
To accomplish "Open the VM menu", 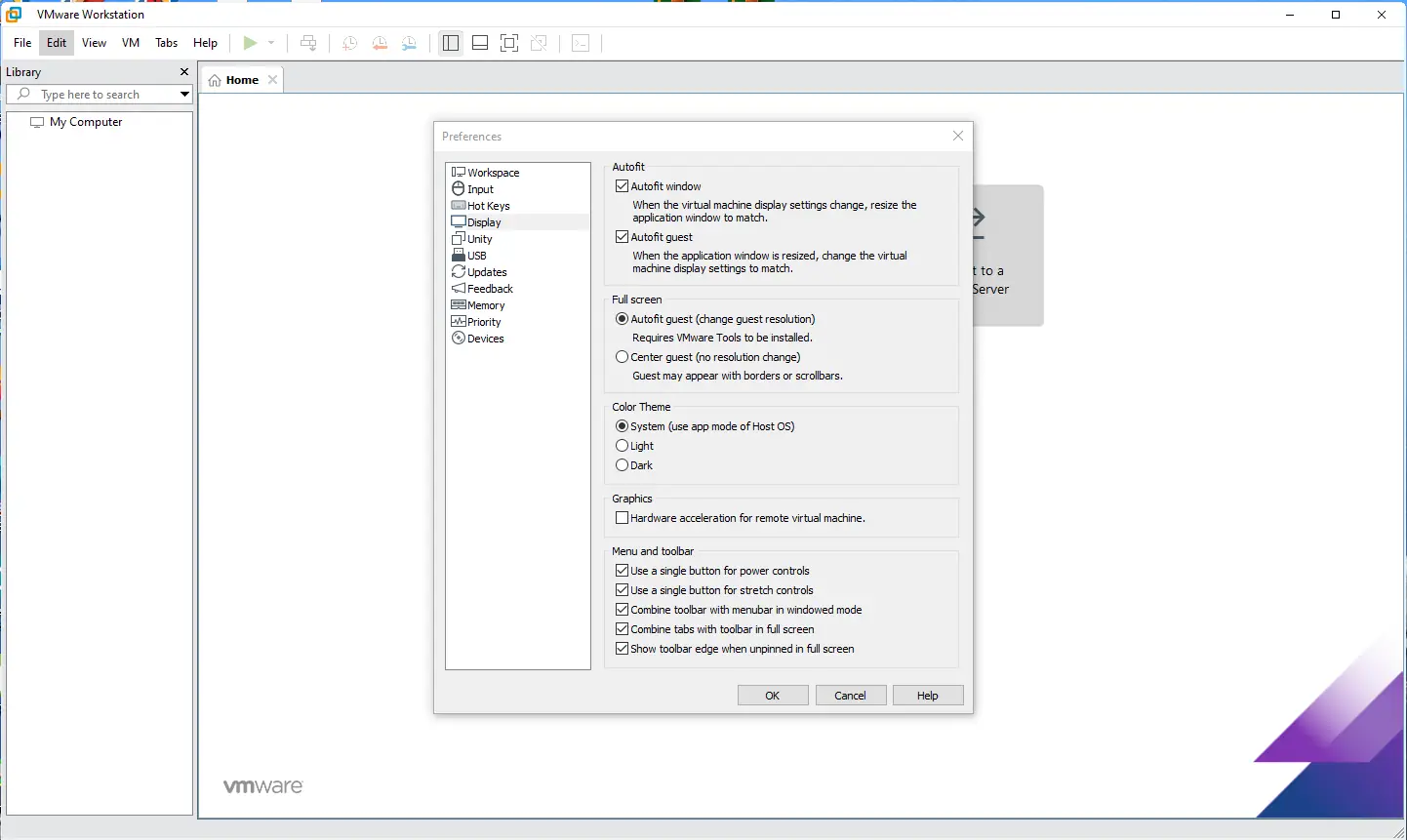I will coord(131,43).
